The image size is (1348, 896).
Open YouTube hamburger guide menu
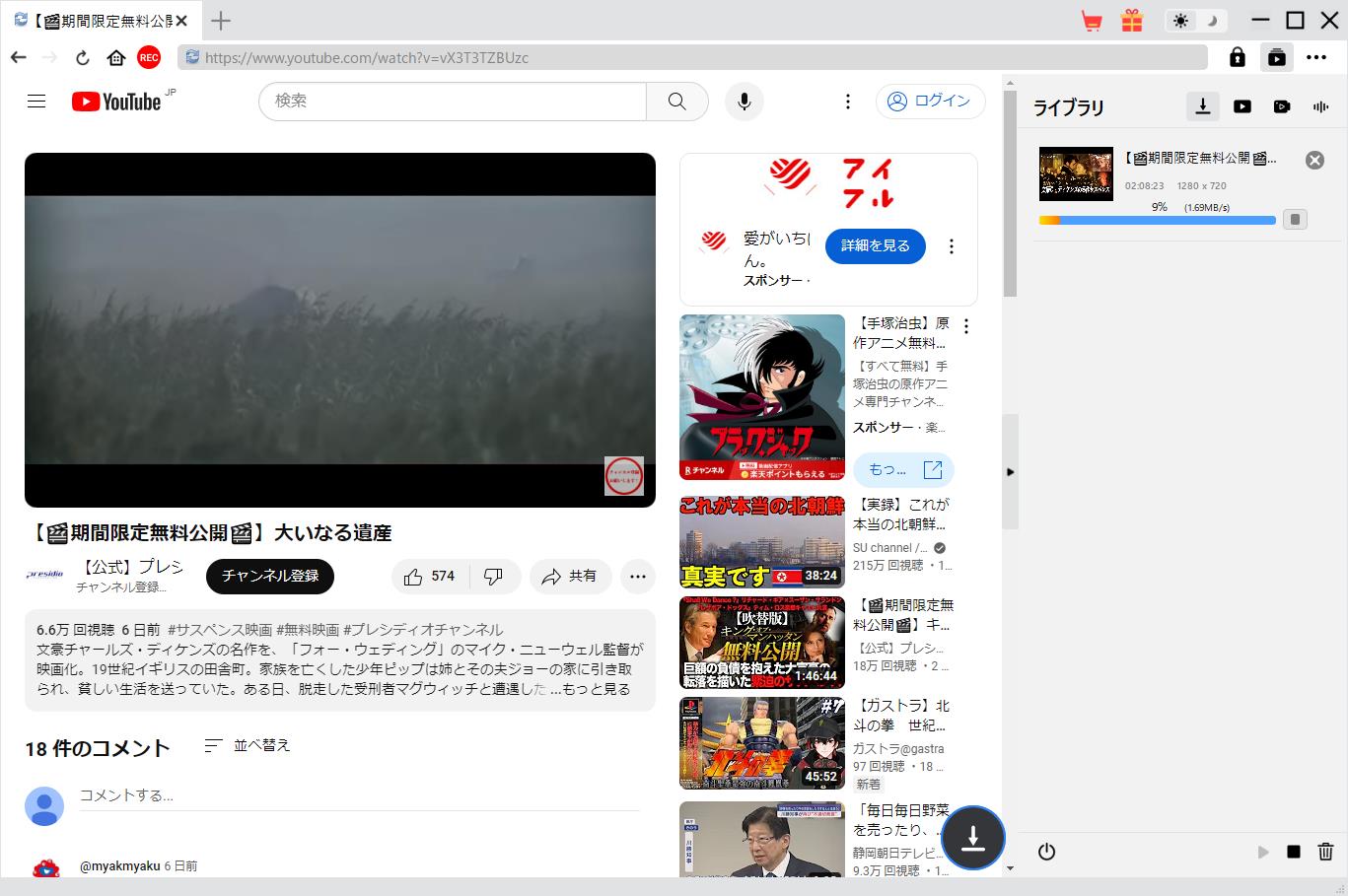[36, 101]
